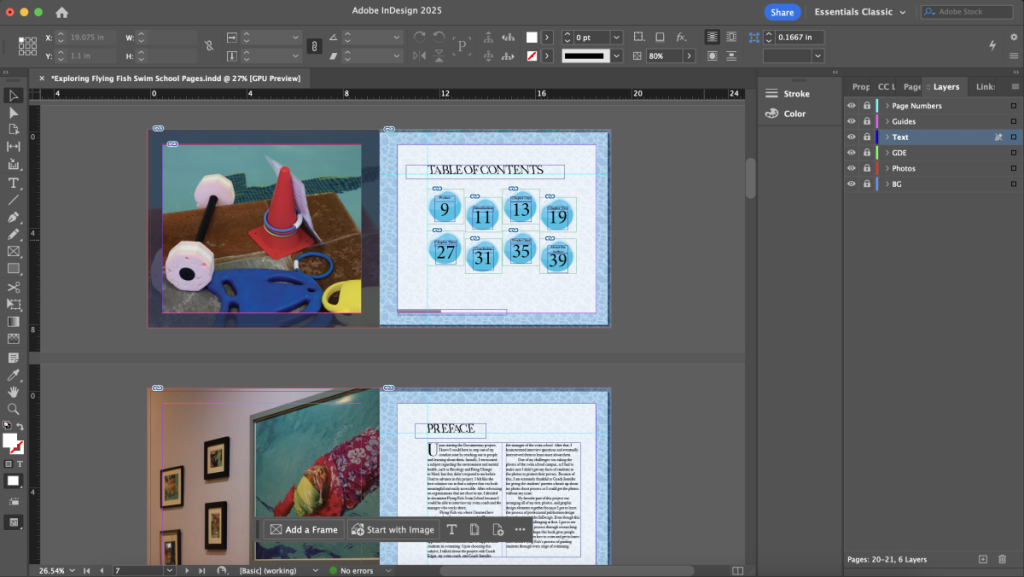Expand the GDE layer
Screen dimensions: 1024x577
pyautogui.click(x=887, y=153)
